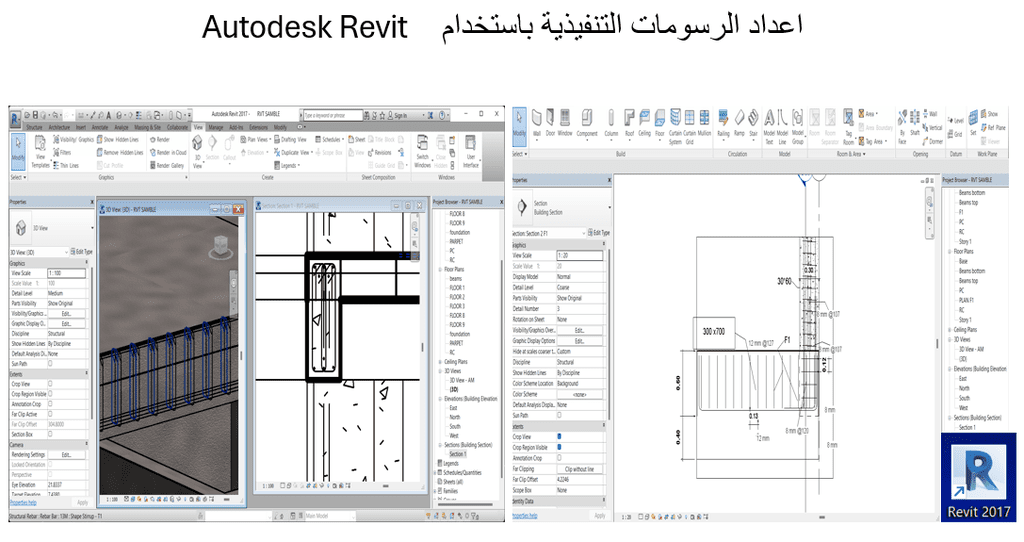Toggle Thin Lines in Graphics panel
1024x542 pixels.
66,165
